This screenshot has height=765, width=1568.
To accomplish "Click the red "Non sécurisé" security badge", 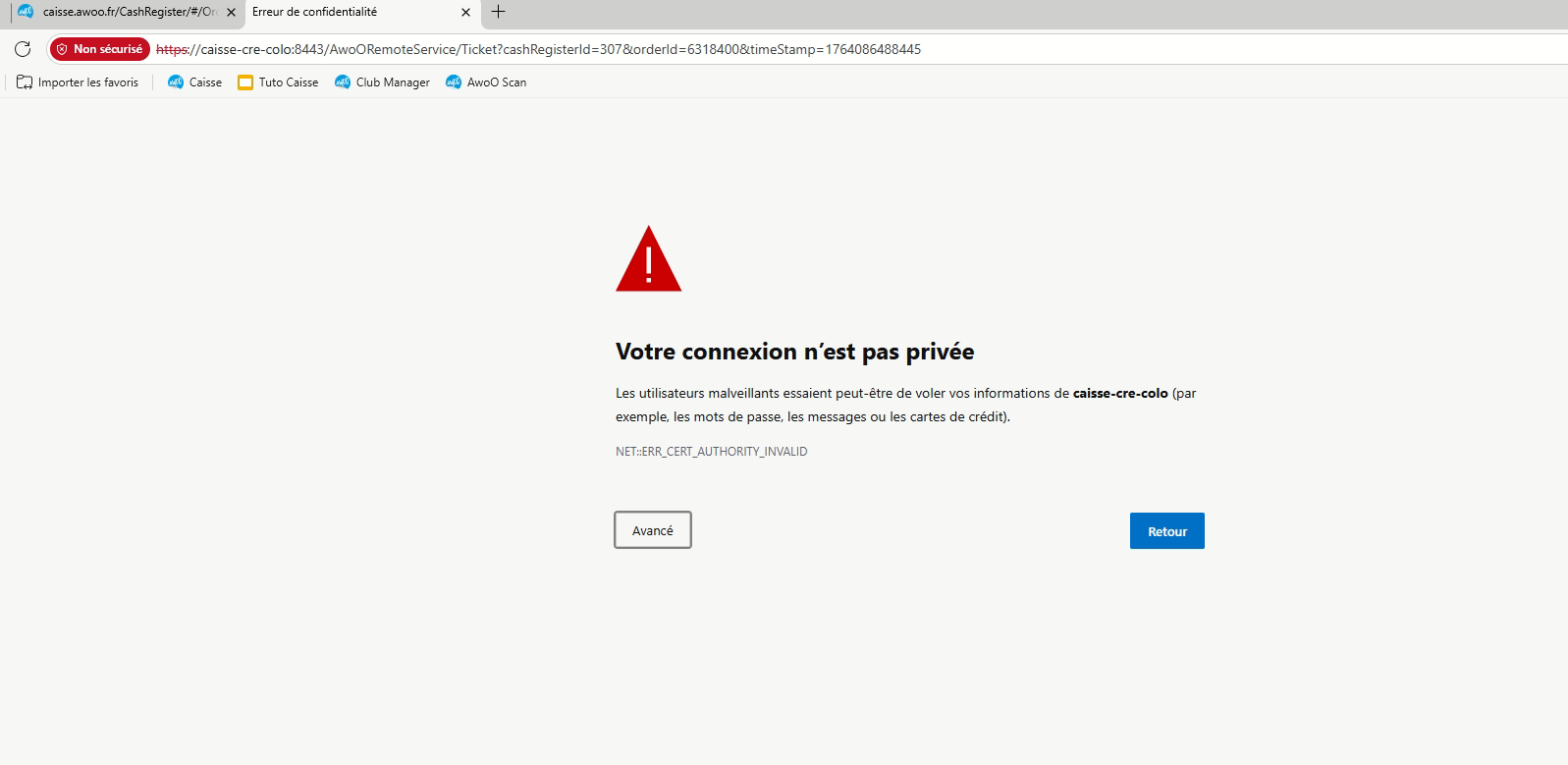I will point(99,49).
